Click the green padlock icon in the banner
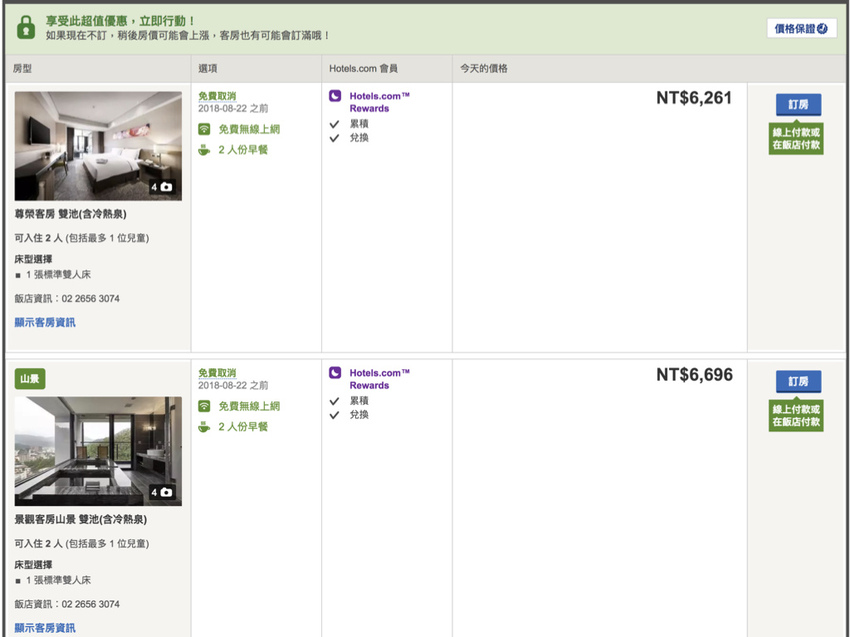 pyautogui.click(x=25, y=27)
